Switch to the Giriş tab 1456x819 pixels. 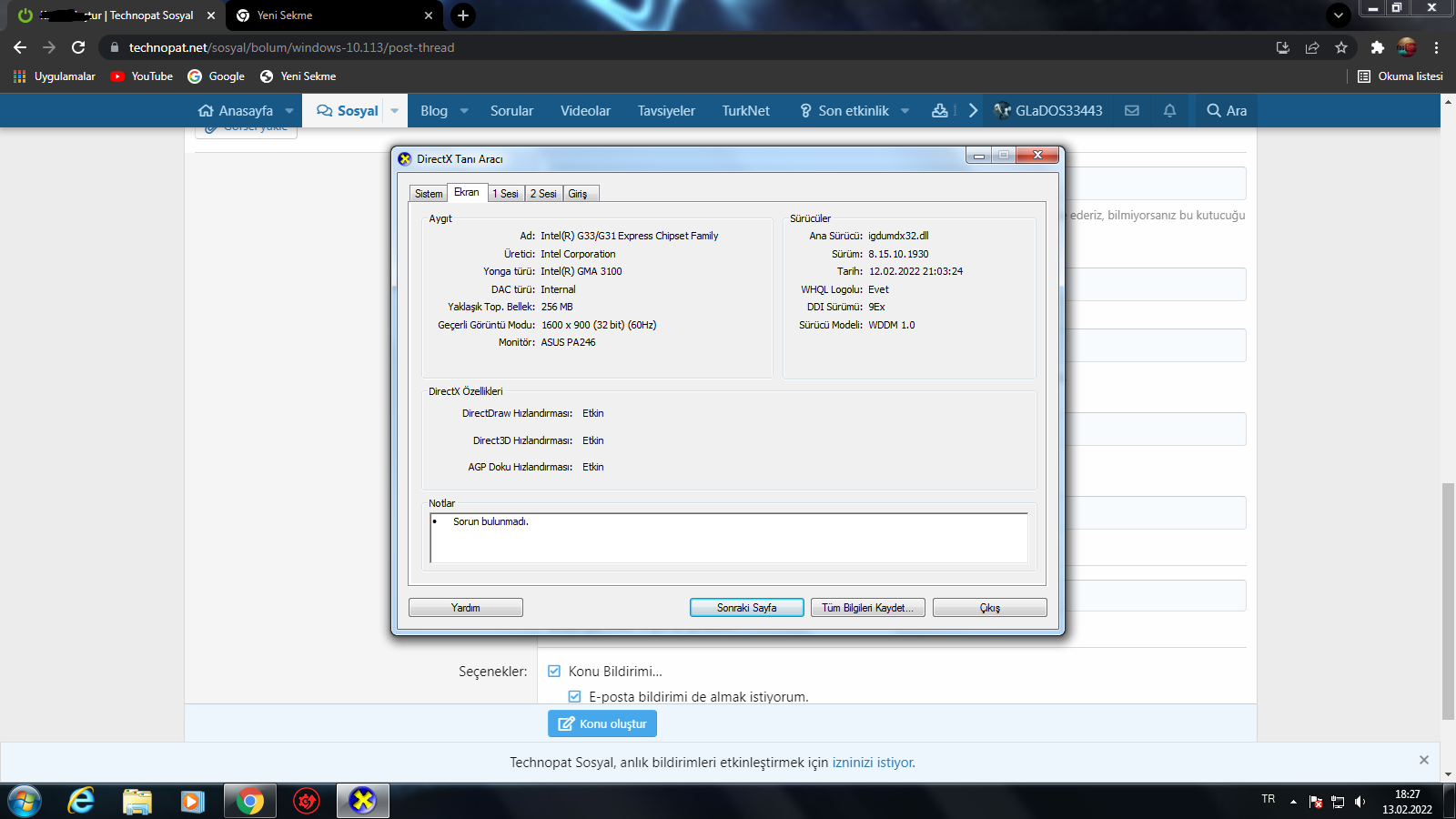581,194
